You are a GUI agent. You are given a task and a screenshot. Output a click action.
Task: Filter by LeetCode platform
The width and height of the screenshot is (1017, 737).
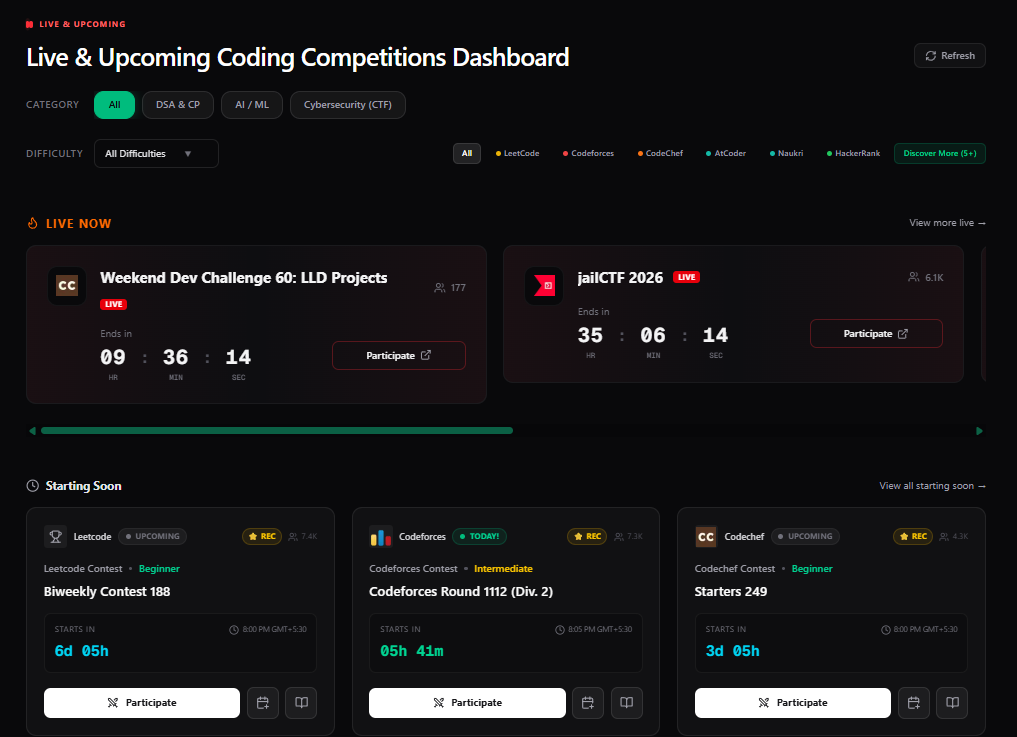[518, 154]
